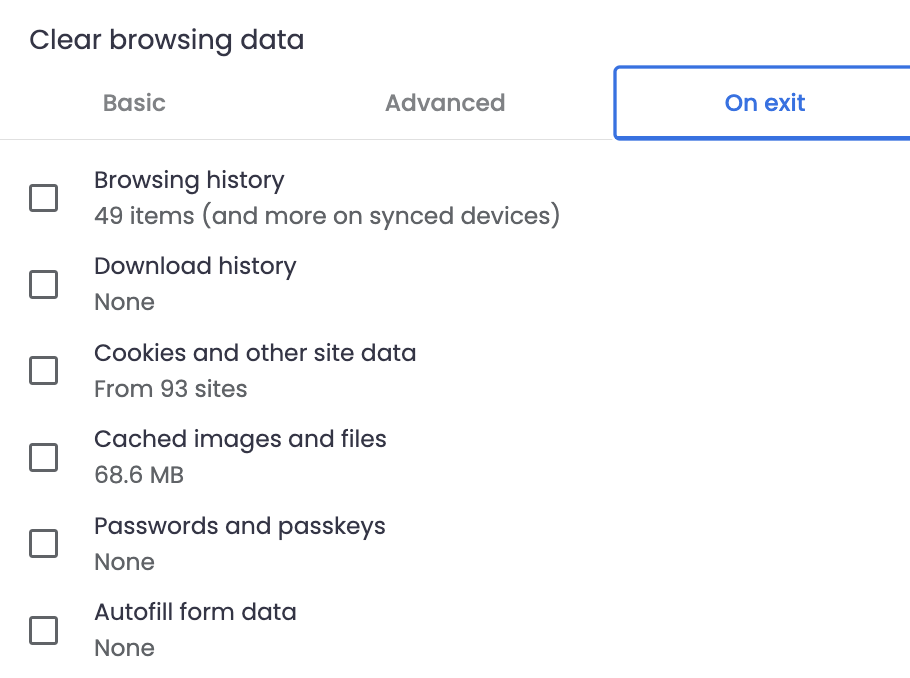910x678 pixels.
Task: Toggle the Cached images and files checkbox
Action: point(44,458)
